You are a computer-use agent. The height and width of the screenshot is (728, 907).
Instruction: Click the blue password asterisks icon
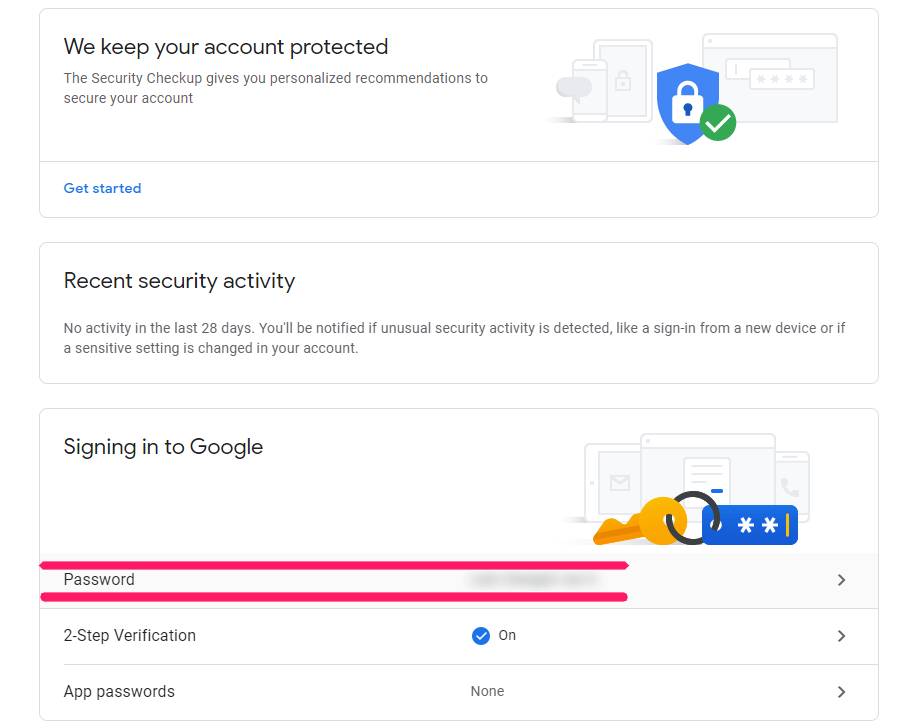pyautogui.click(x=750, y=525)
